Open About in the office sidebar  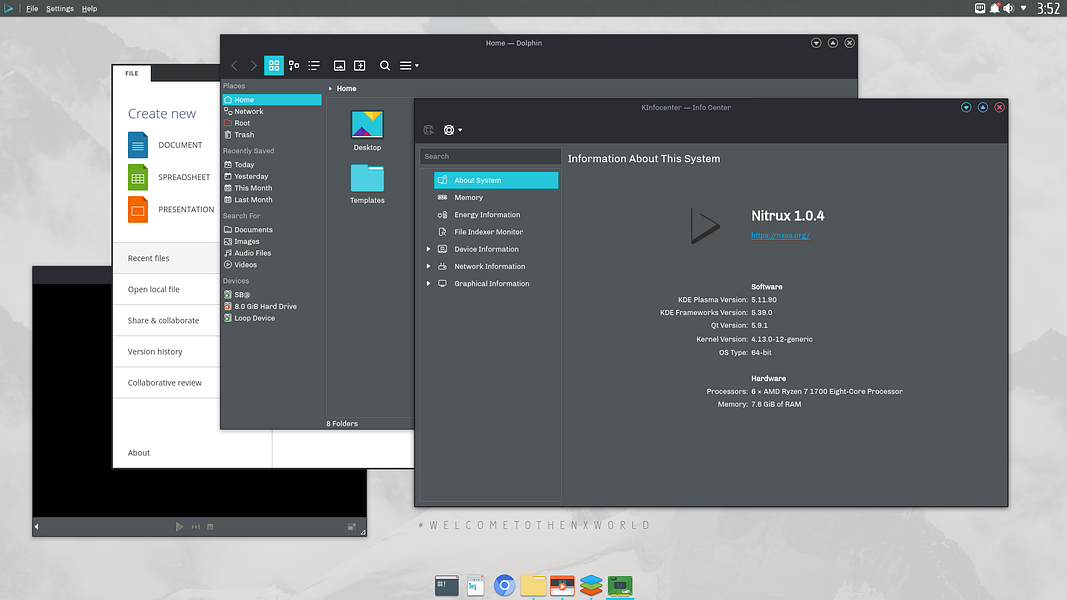click(139, 453)
